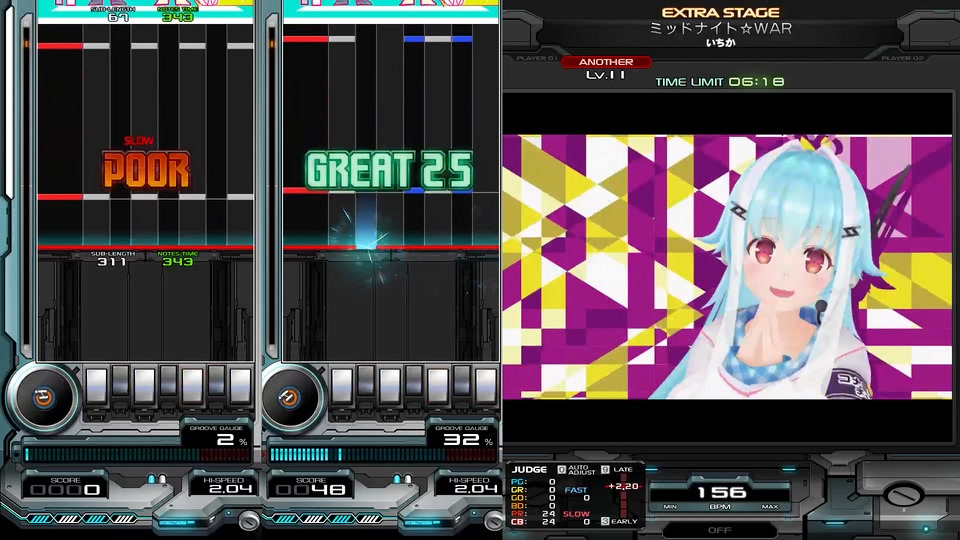Click the green NOTES TIME 343 value below lane
Image resolution: width=960 pixels, height=540 pixels.
click(178, 262)
